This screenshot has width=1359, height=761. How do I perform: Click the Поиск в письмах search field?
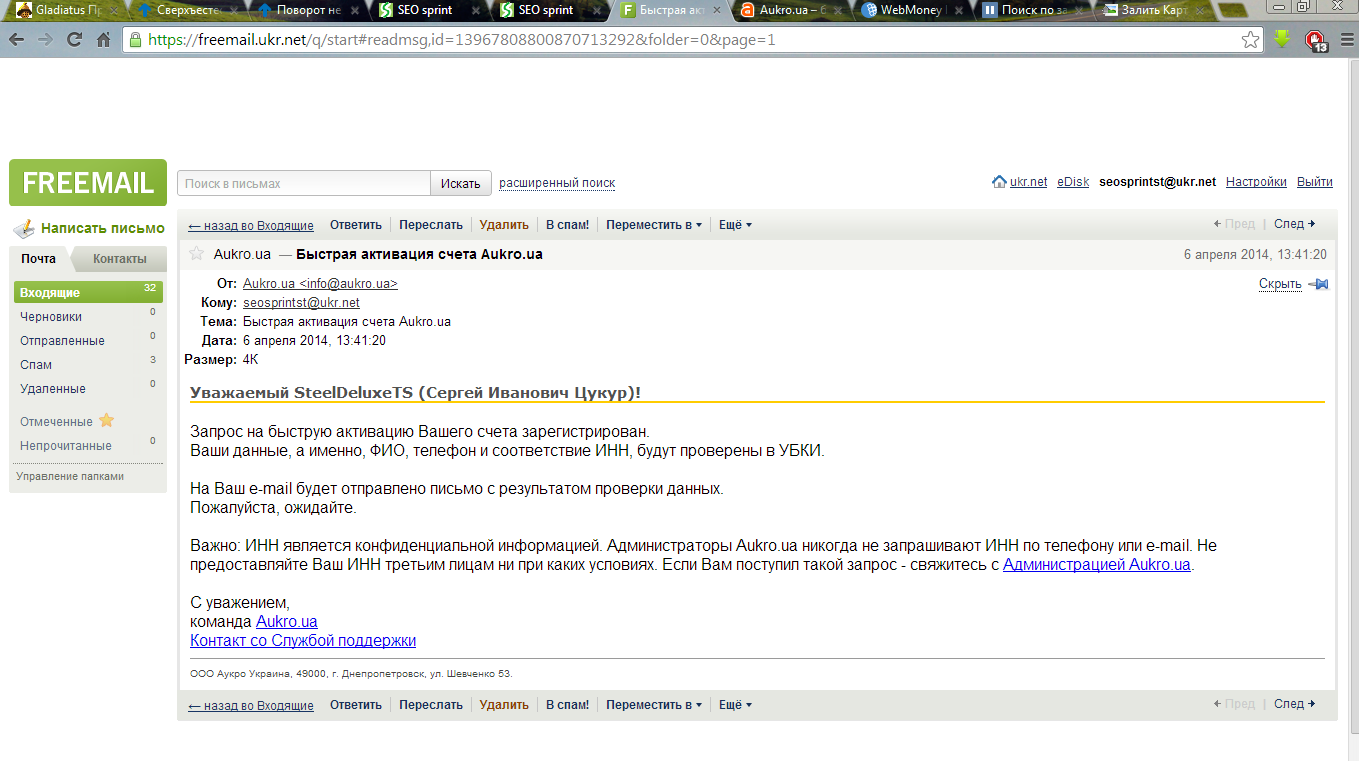(x=304, y=183)
